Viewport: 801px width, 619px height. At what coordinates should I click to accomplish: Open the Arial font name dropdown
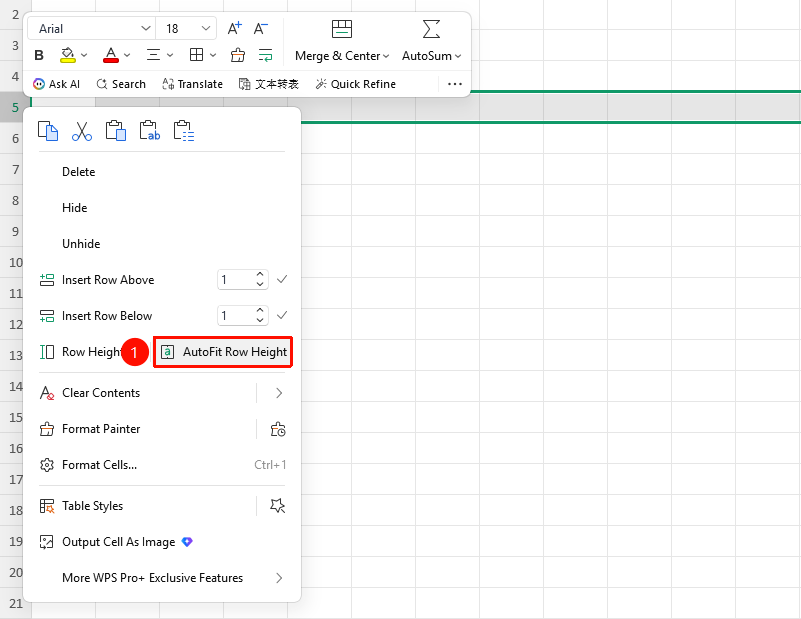pyautogui.click(x=146, y=29)
